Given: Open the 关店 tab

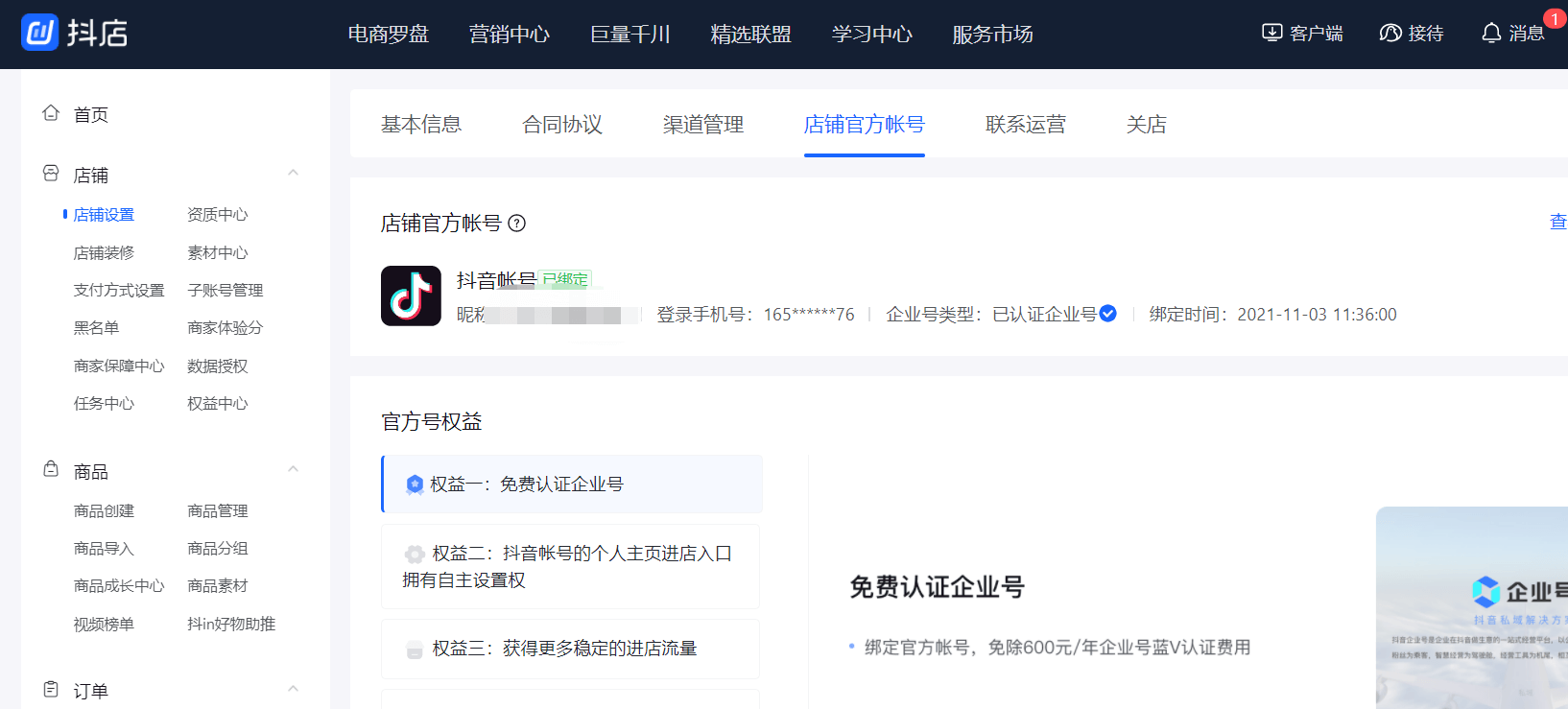Looking at the screenshot, I should (x=1147, y=124).
